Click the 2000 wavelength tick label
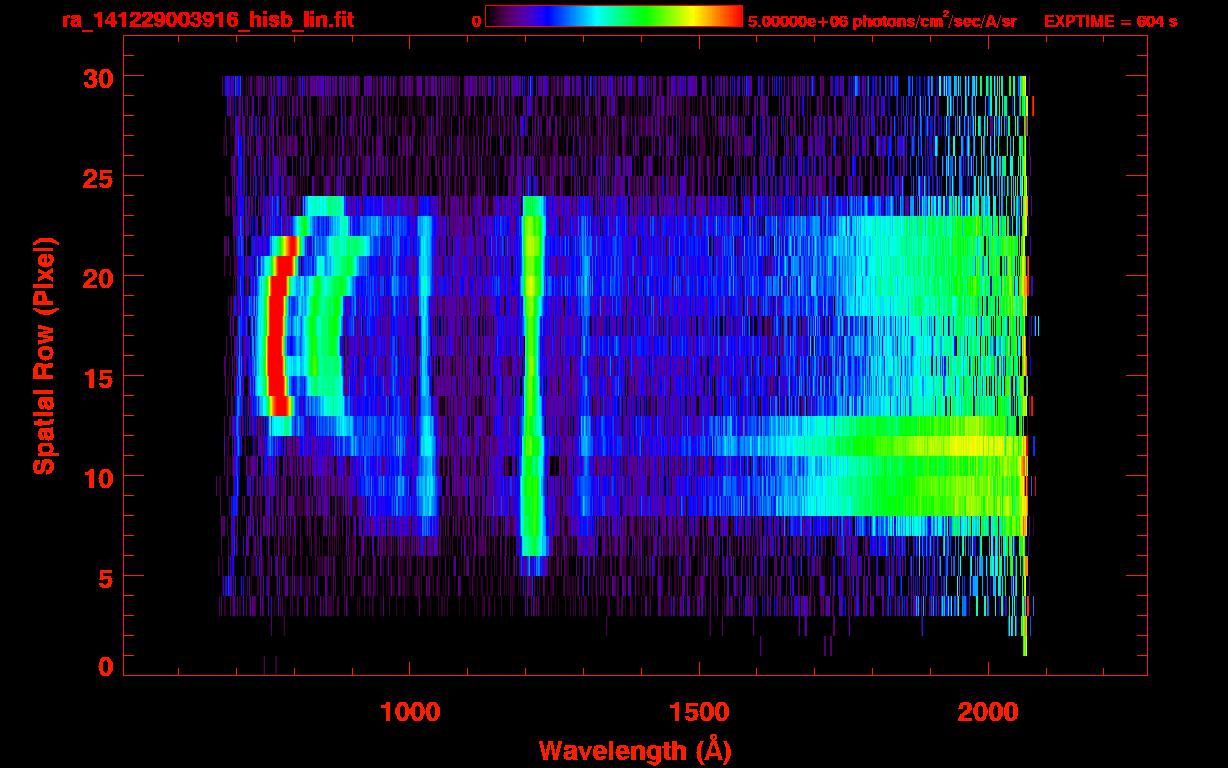This screenshot has height=768, width=1228. pyautogui.click(x=988, y=711)
